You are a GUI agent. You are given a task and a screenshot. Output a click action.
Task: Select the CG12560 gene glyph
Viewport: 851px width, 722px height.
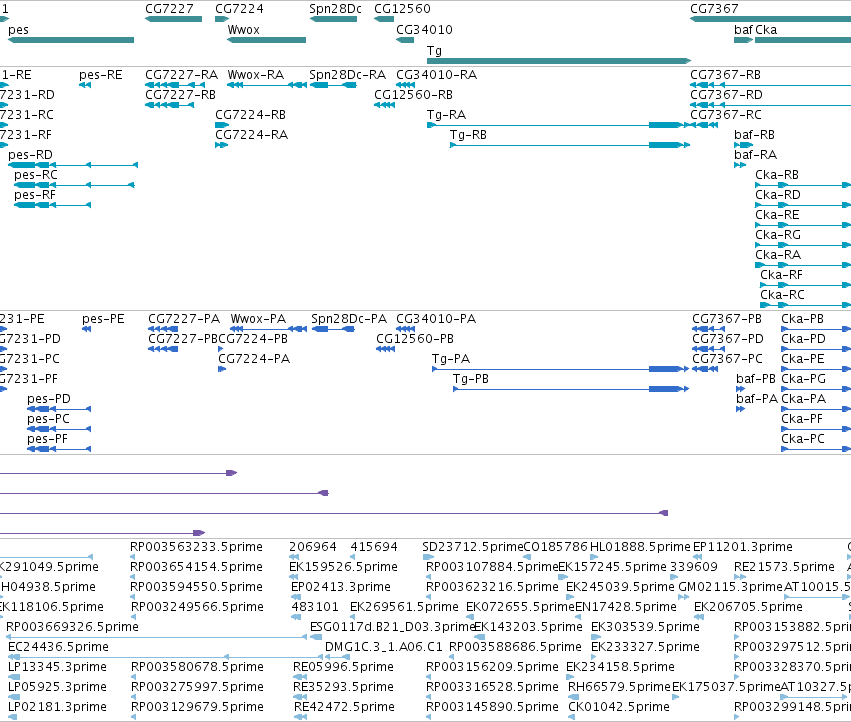click(384, 20)
